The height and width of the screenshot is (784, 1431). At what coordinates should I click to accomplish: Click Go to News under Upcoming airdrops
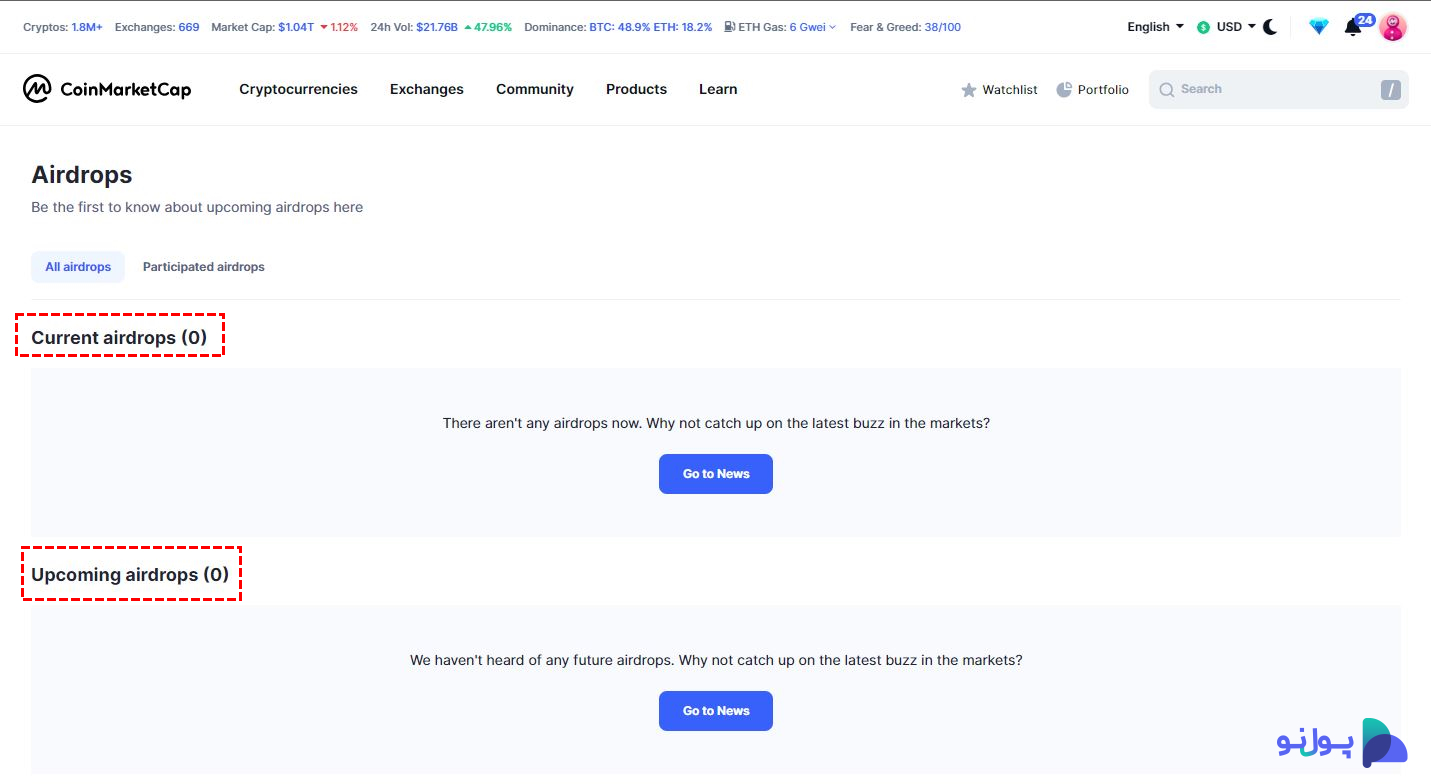(716, 711)
